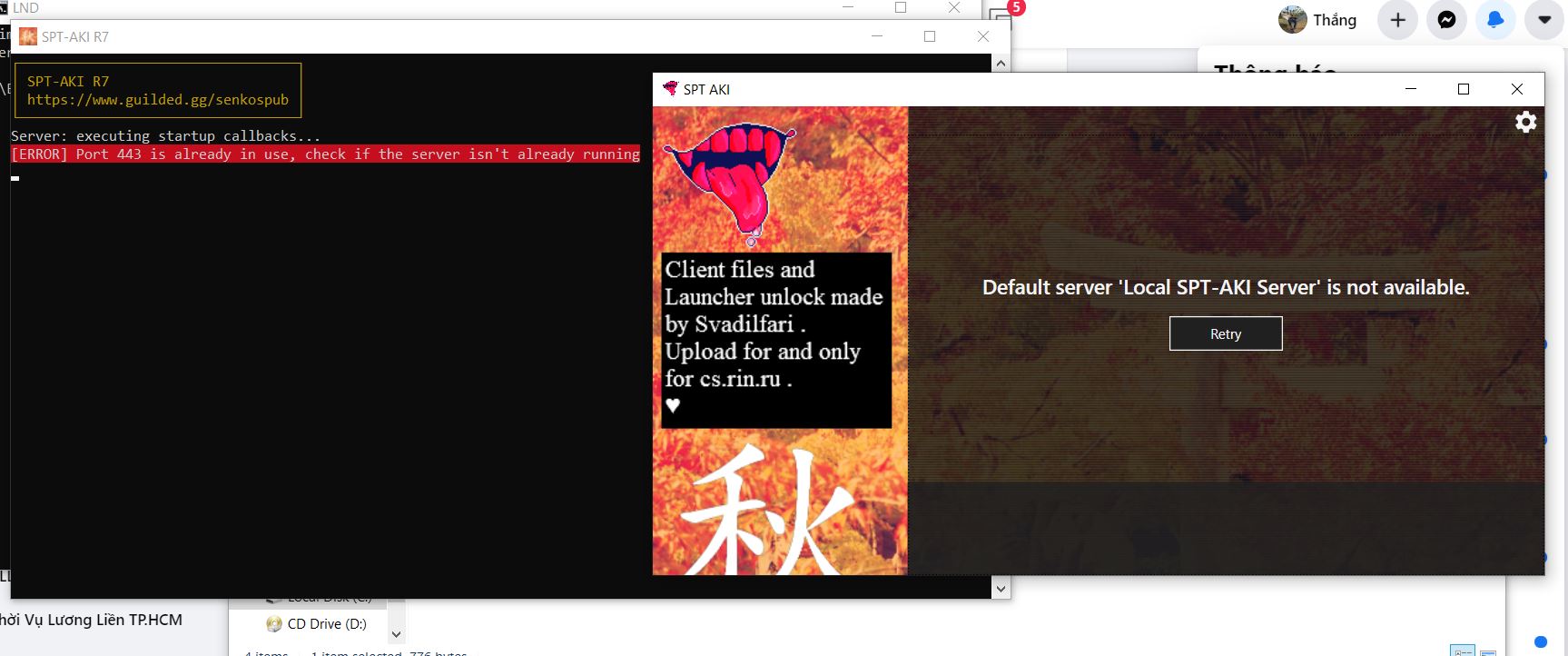Maximize the SPT AKI launcher window

[x=1463, y=89]
